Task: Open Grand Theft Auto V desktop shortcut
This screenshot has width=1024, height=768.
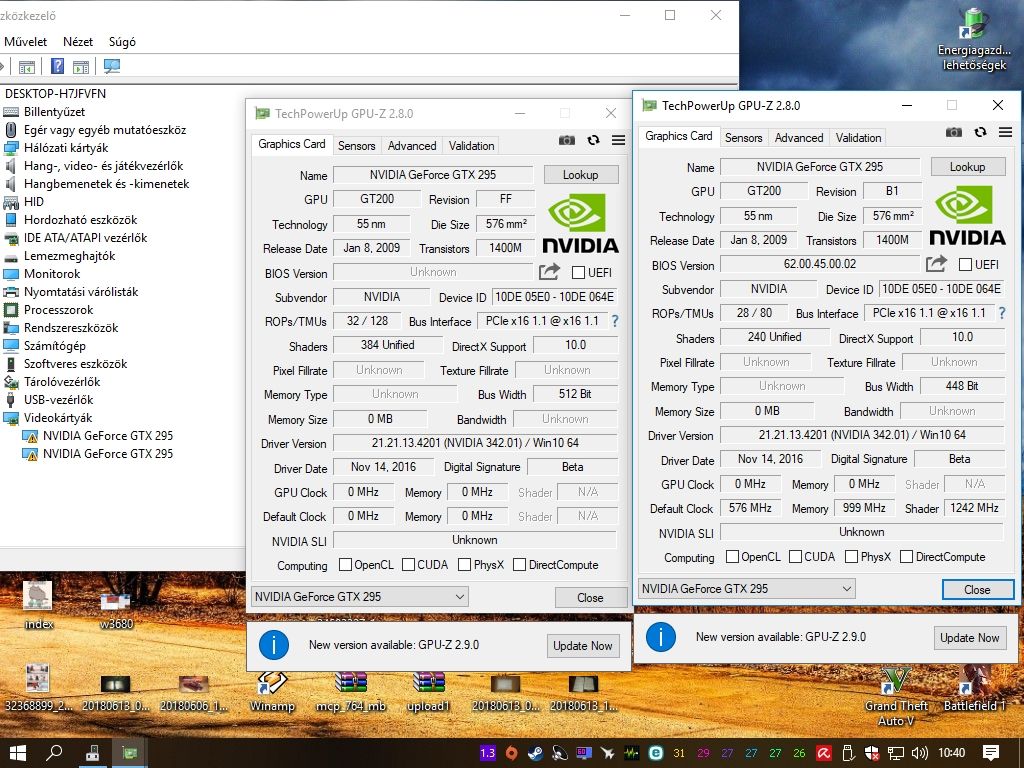Action: [895, 695]
